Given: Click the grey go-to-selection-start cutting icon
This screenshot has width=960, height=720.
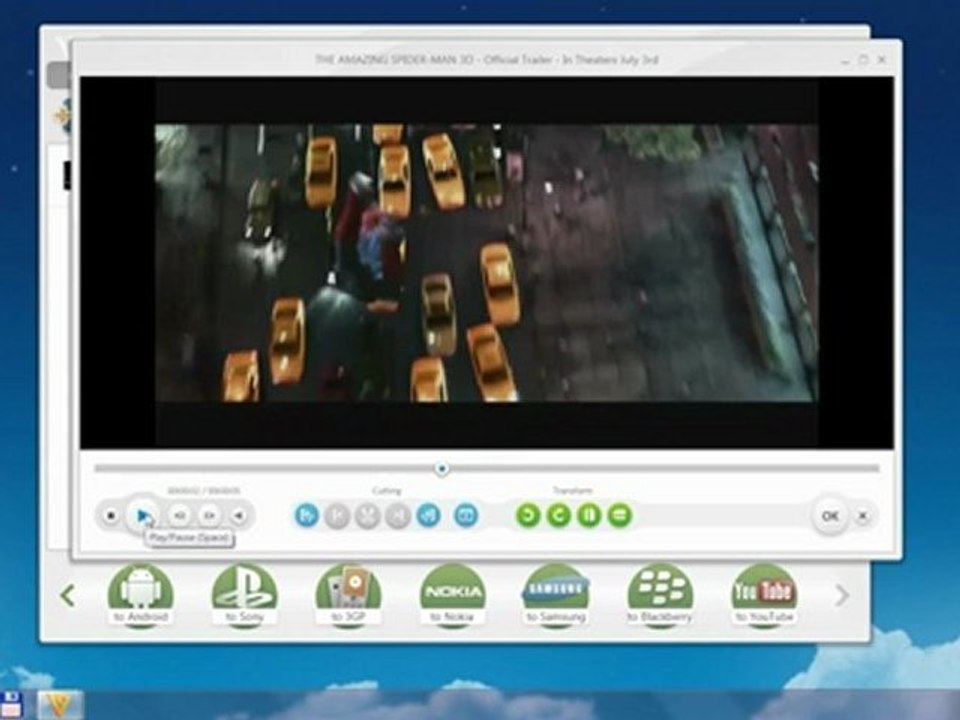Looking at the screenshot, I should point(337,516).
